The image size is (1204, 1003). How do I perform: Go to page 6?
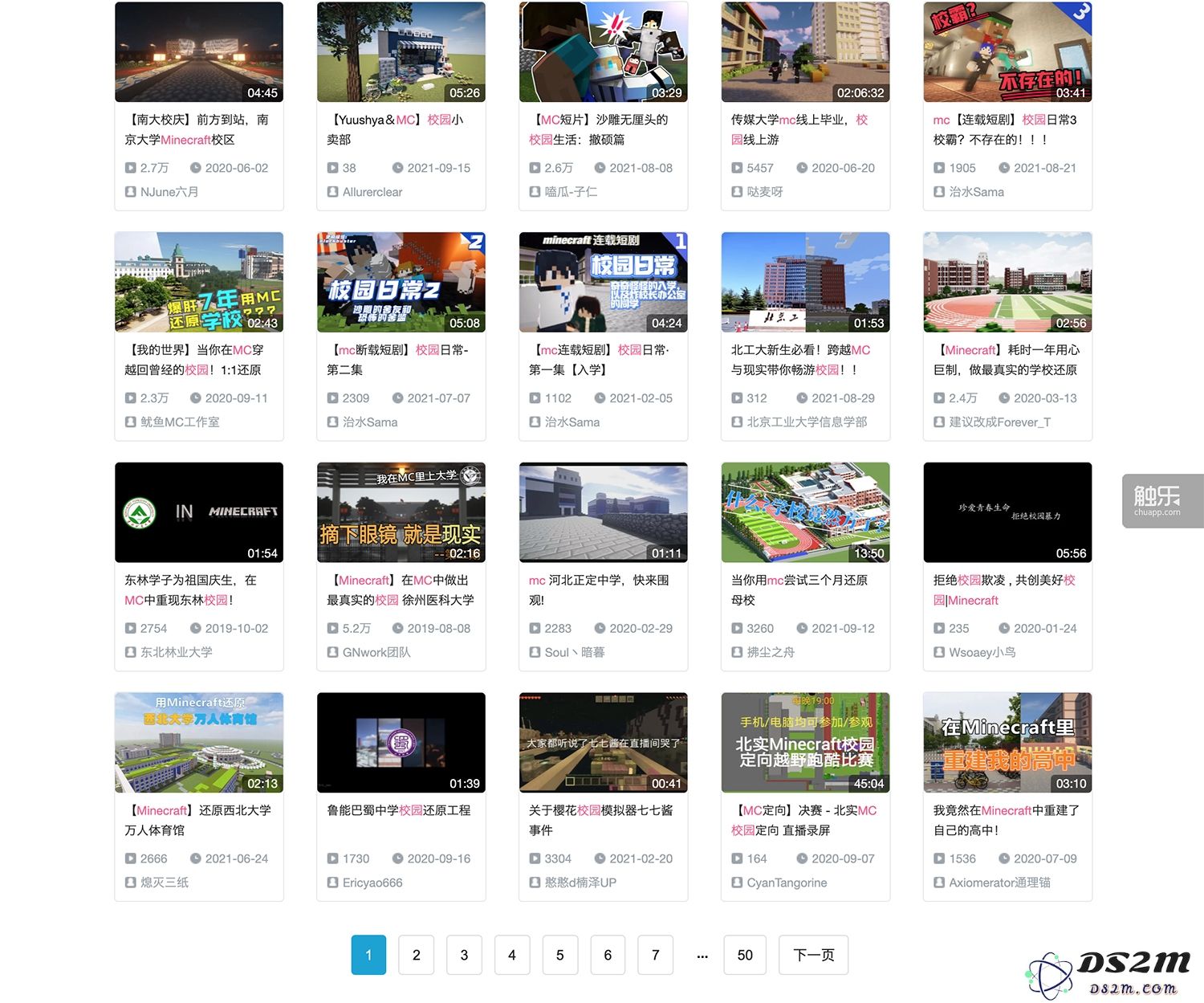click(x=608, y=956)
